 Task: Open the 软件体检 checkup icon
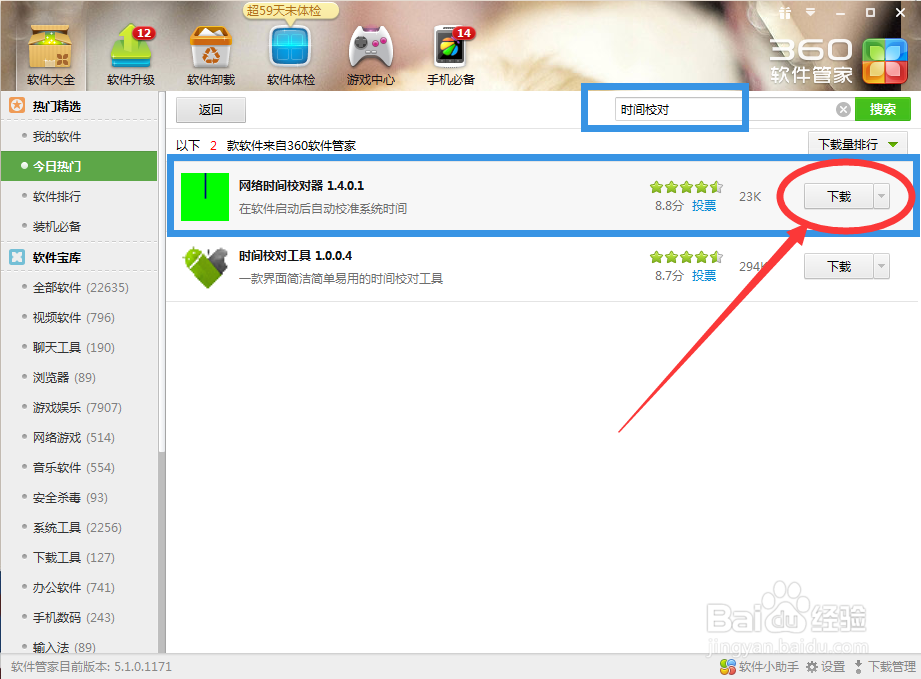(291, 55)
